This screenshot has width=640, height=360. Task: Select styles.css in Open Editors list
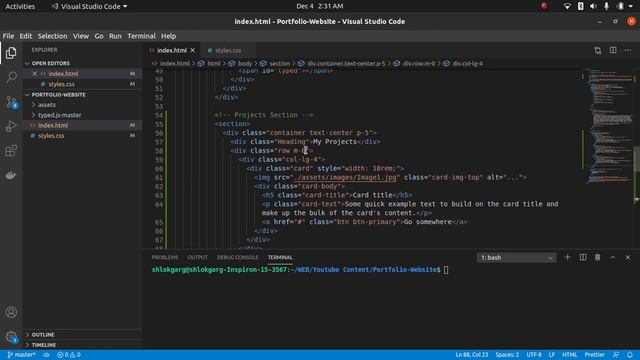click(x=62, y=84)
